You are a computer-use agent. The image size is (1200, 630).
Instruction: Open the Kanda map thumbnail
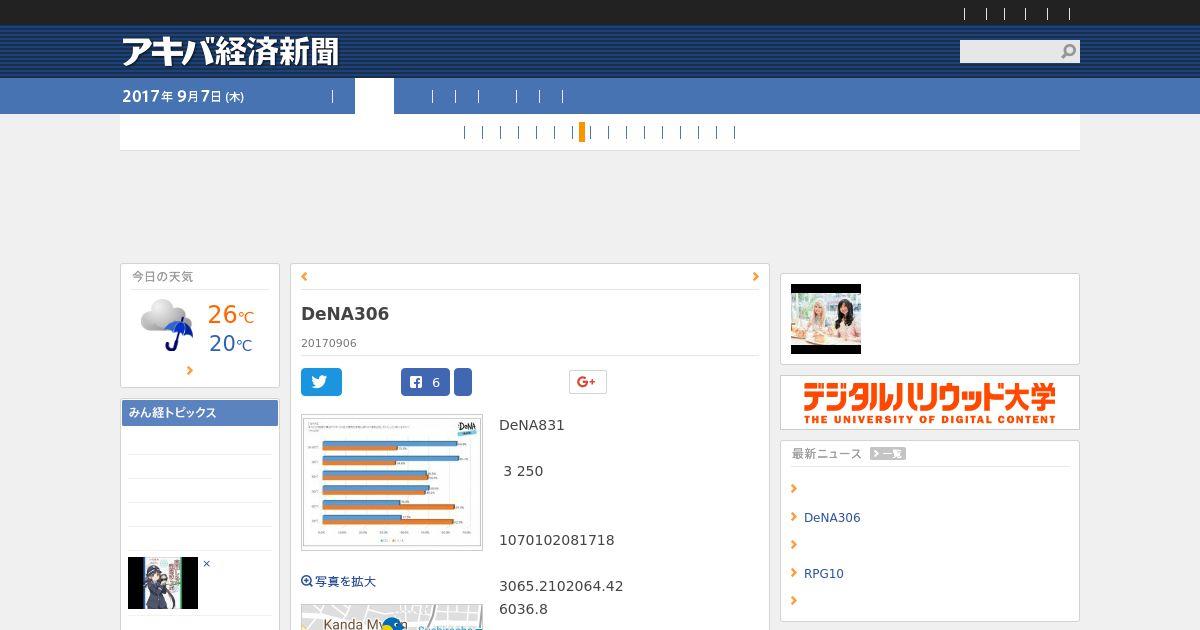pos(392,617)
